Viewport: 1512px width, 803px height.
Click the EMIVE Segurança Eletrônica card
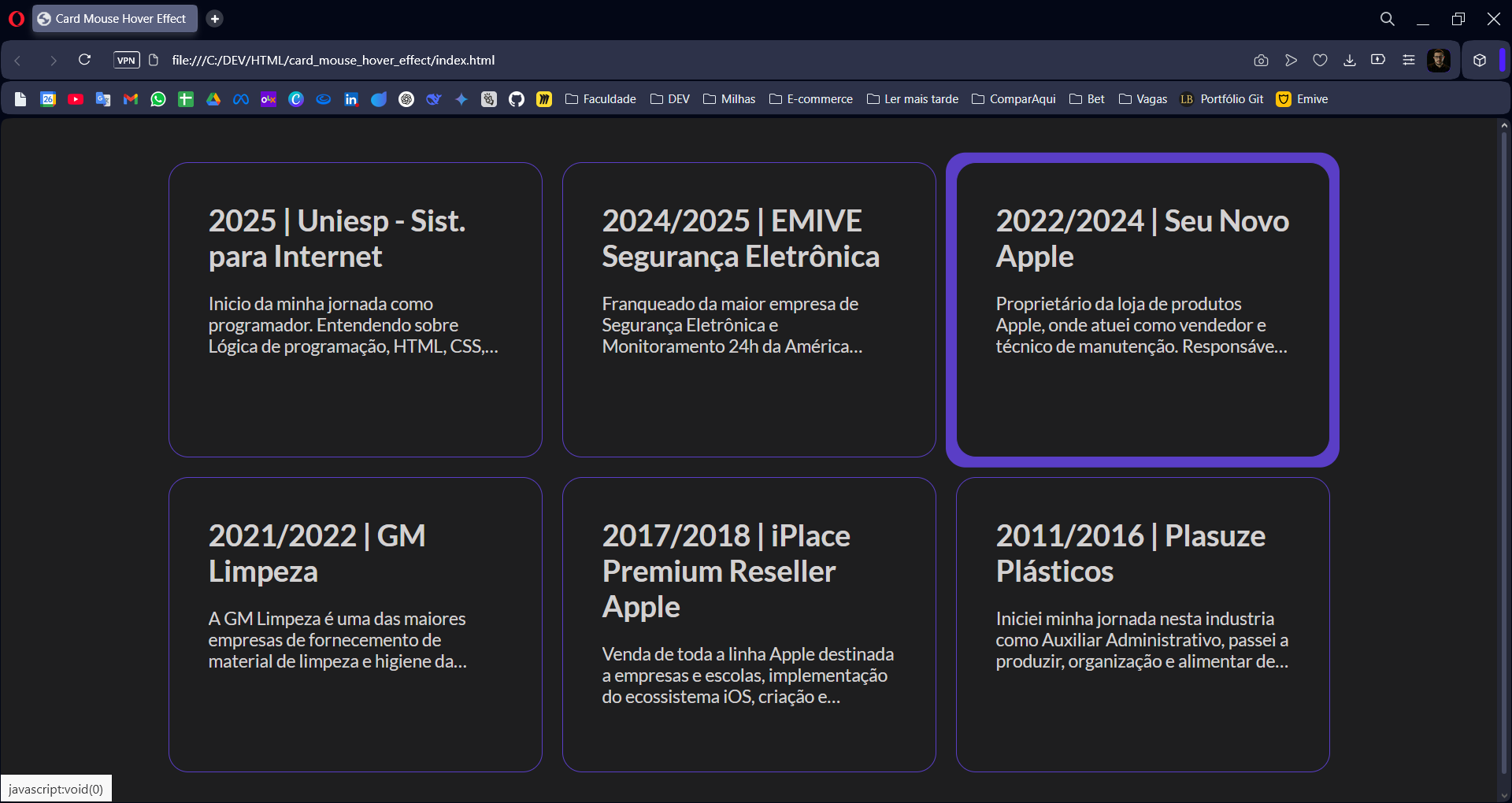click(749, 309)
